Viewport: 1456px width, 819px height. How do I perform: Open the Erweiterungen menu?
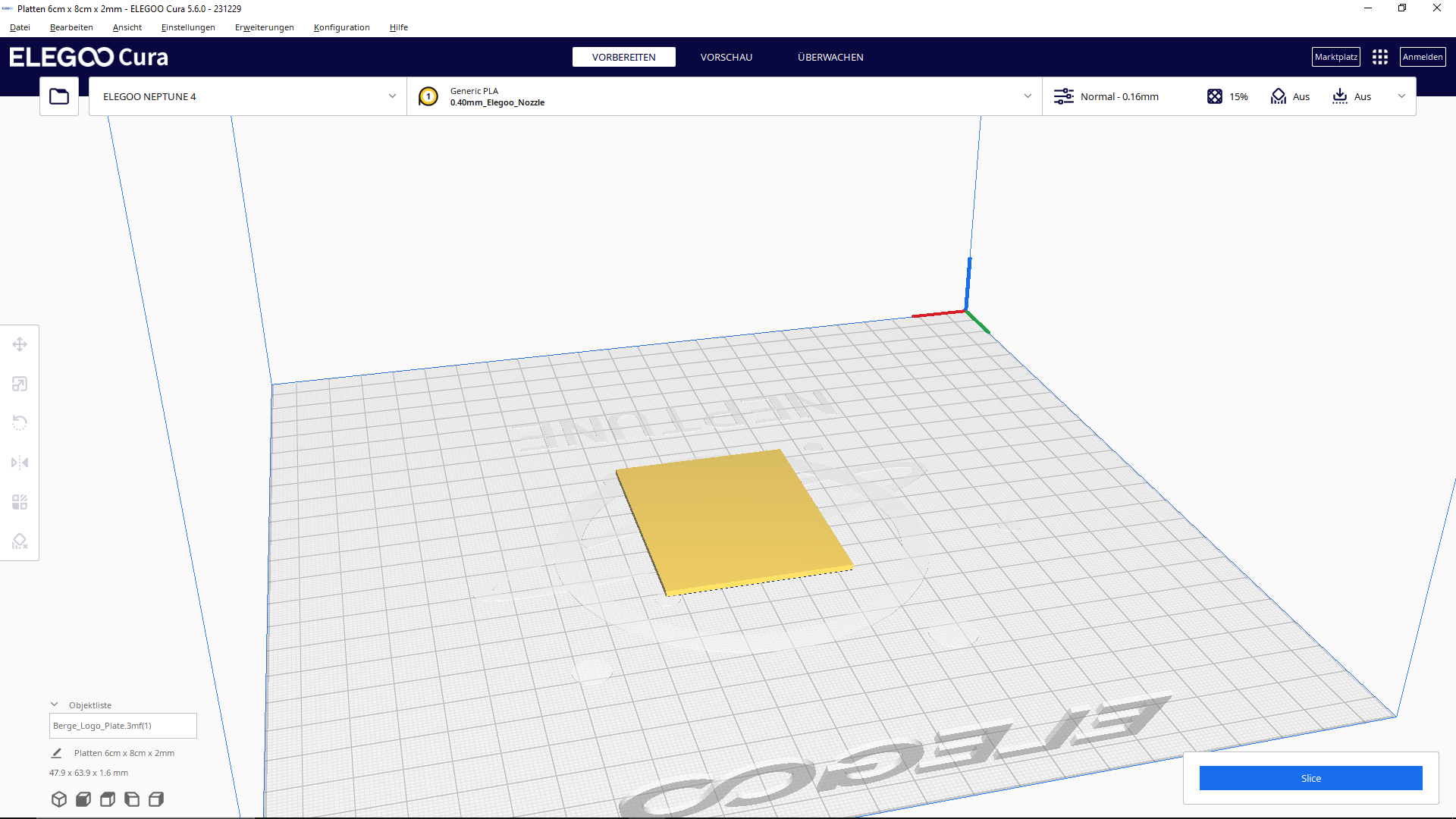265,27
